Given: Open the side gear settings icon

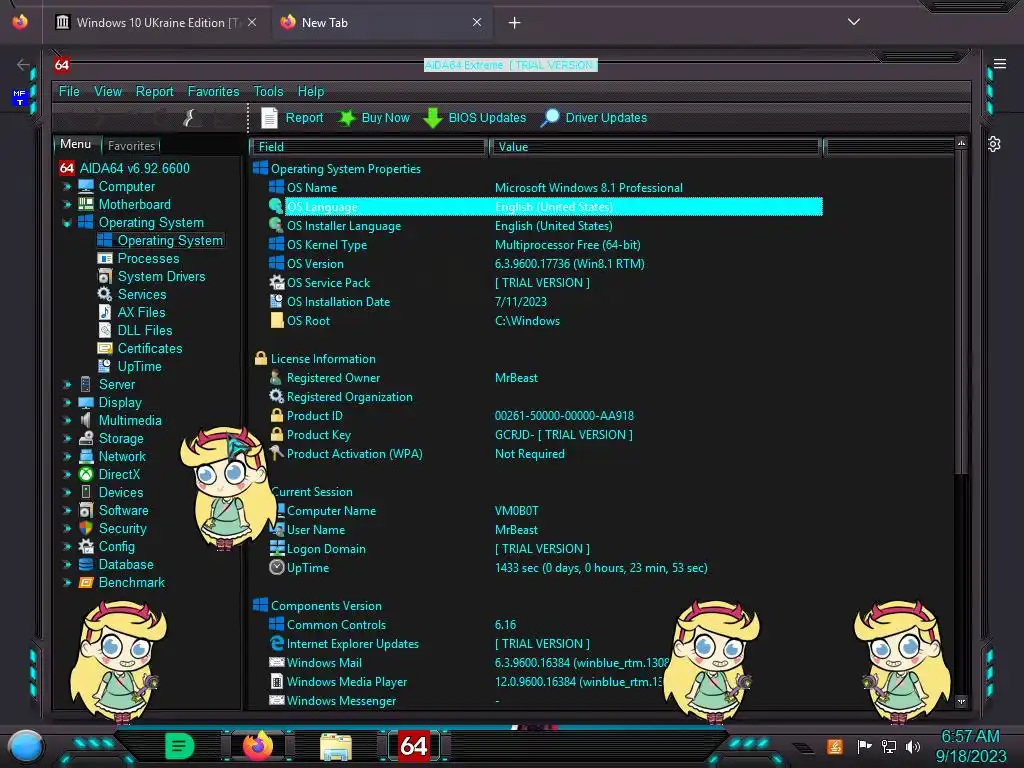Looking at the screenshot, I should click(994, 144).
